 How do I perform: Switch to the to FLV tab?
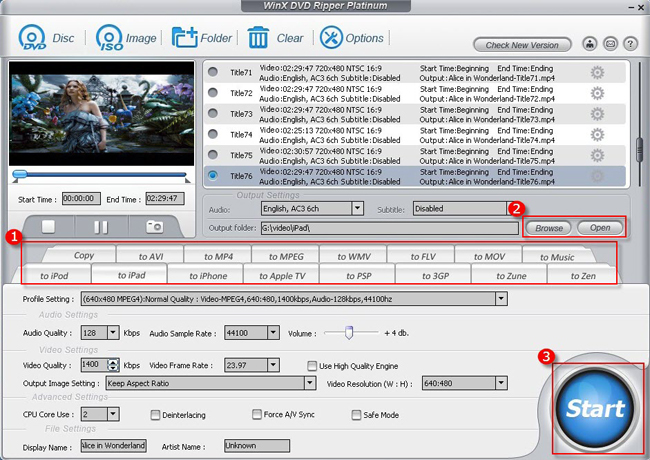(x=422, y=256)
